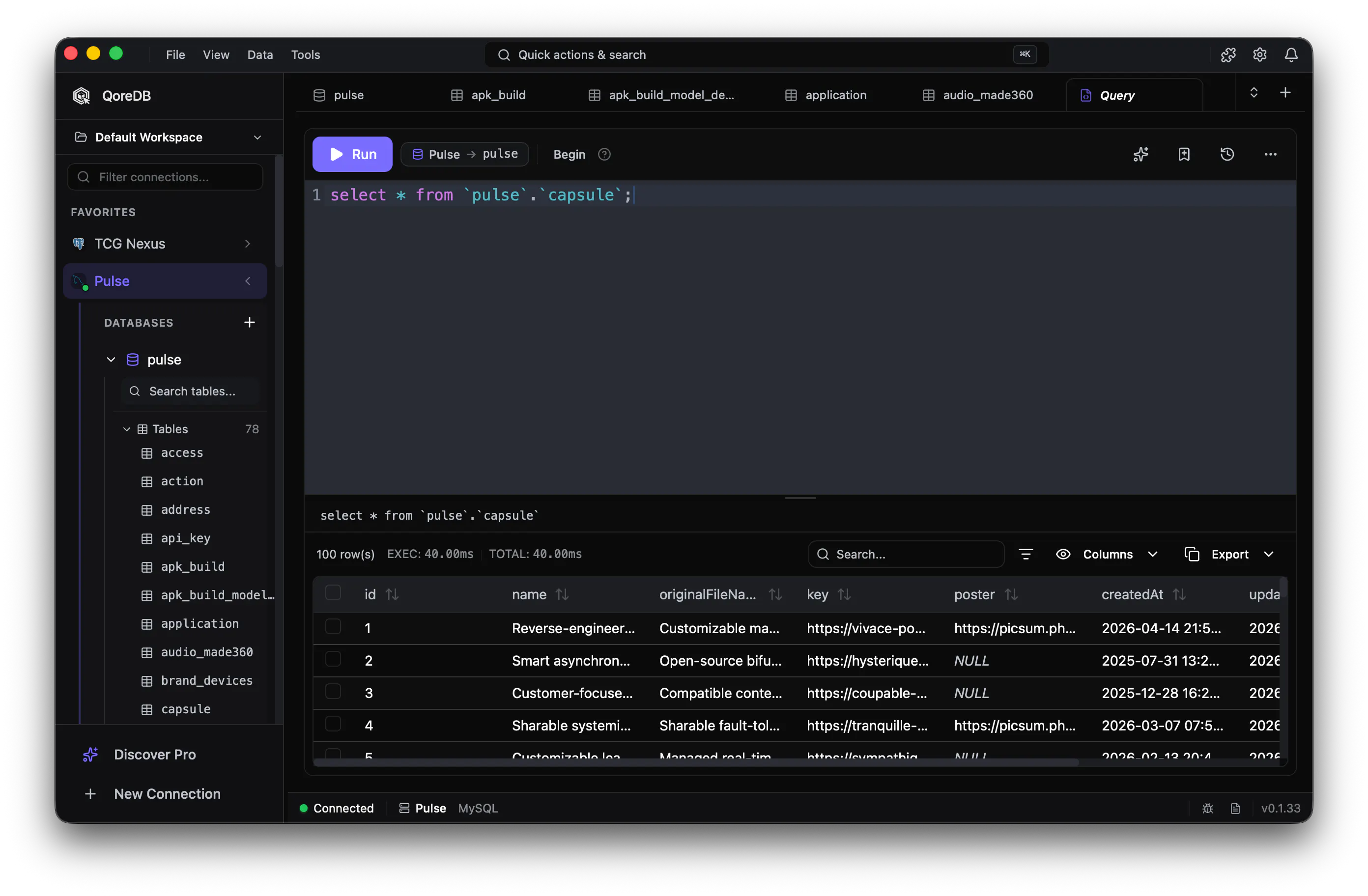Click the Discover Pro sparkle icon
This screenshot has height=896, width=1368.
point(90,754)
